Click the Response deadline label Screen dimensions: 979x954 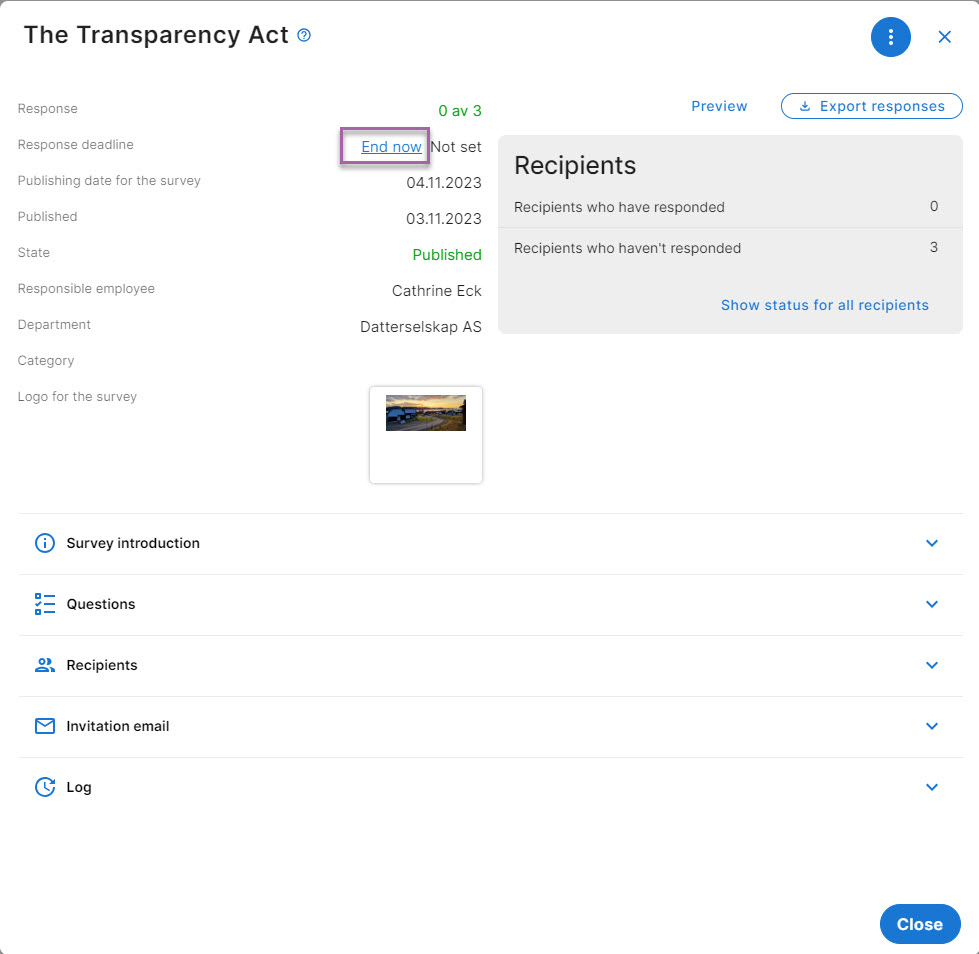click(x=76, y=145)
